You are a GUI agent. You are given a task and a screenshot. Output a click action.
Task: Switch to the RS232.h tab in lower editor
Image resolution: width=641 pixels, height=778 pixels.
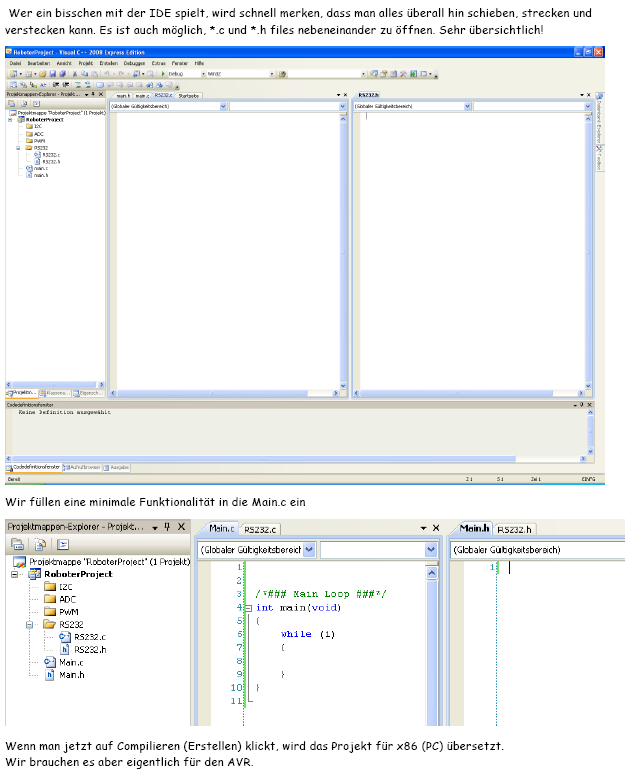tap(515, 529)
